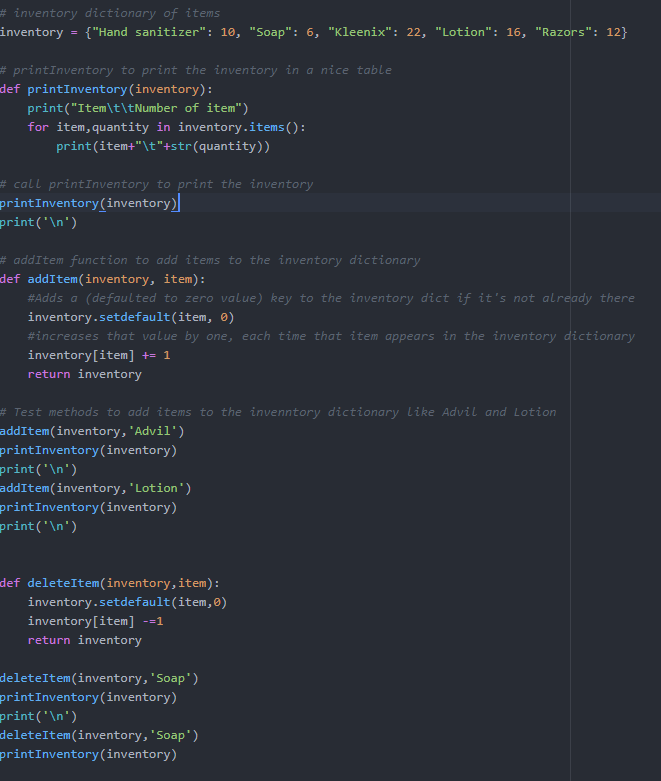Click the comment 'call printInventory to print the inventory'
Image resolution: width=661 pixels, height=781 pixels.
156,184
